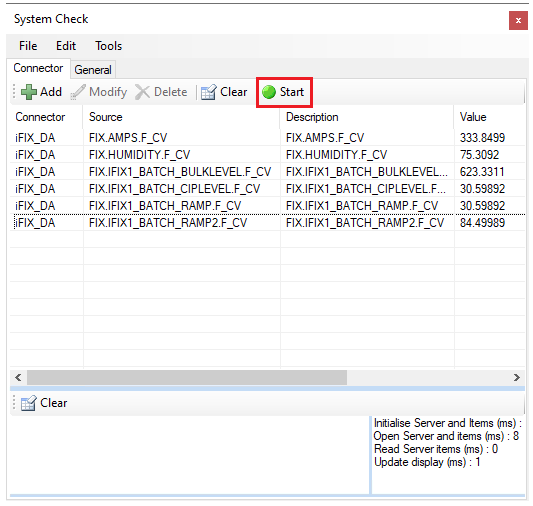Select source FIX.IFIX1_BATCH_RAMP2.F_CV
The width and height of the screenshot is (533, 506).
(168, 223)
